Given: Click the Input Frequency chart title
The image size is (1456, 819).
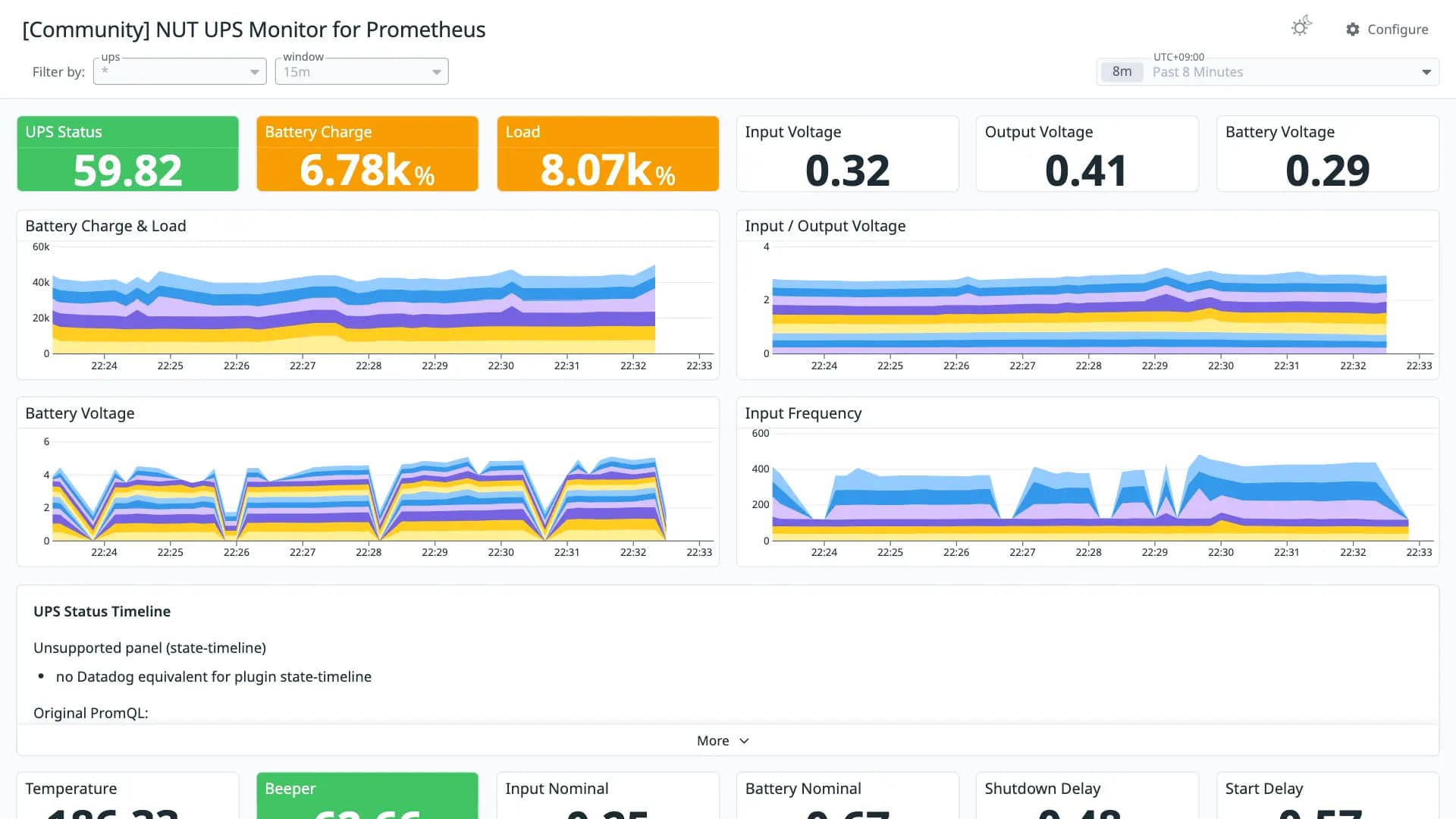Looking at the screenshot, I should click(803, 413).
